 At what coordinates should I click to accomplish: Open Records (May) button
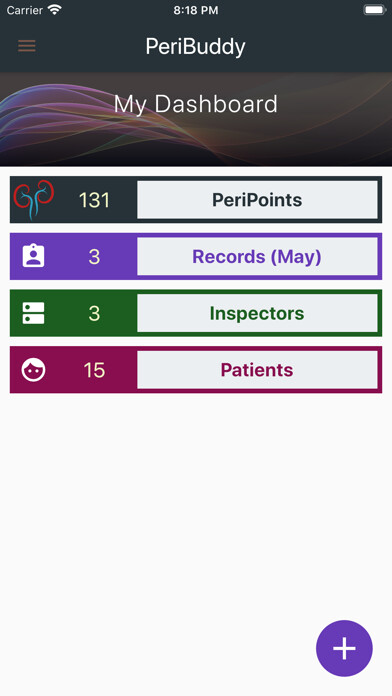pyautogui.click(x=257, y=256)
